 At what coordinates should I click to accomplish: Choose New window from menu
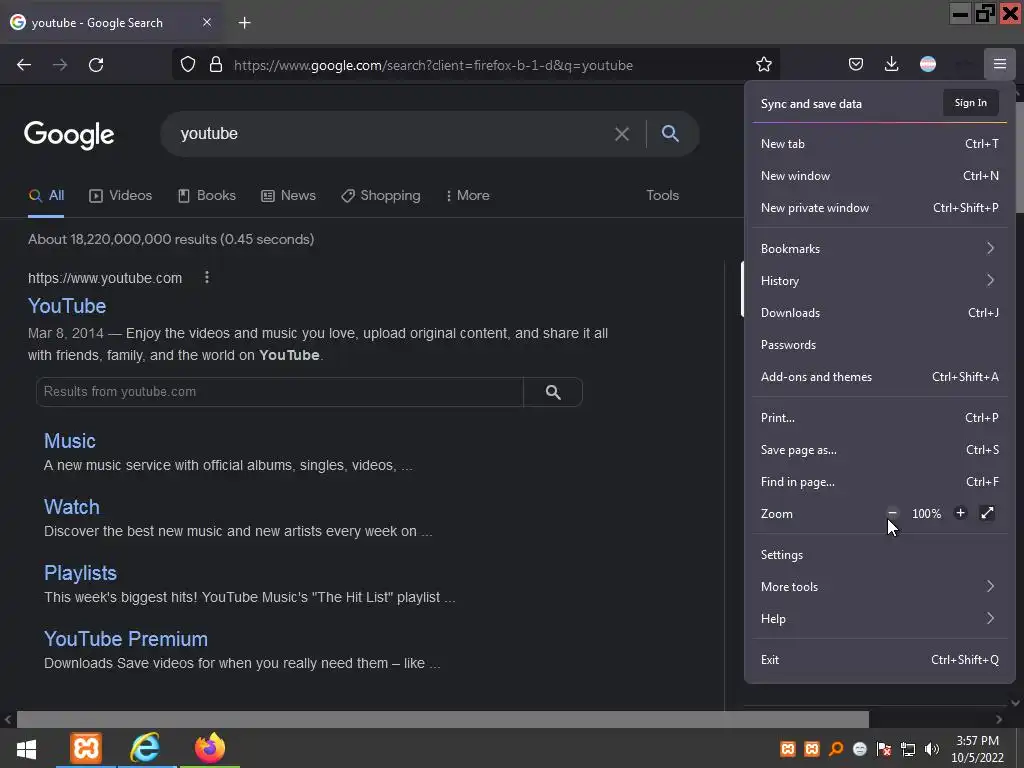tap(880, 176)
